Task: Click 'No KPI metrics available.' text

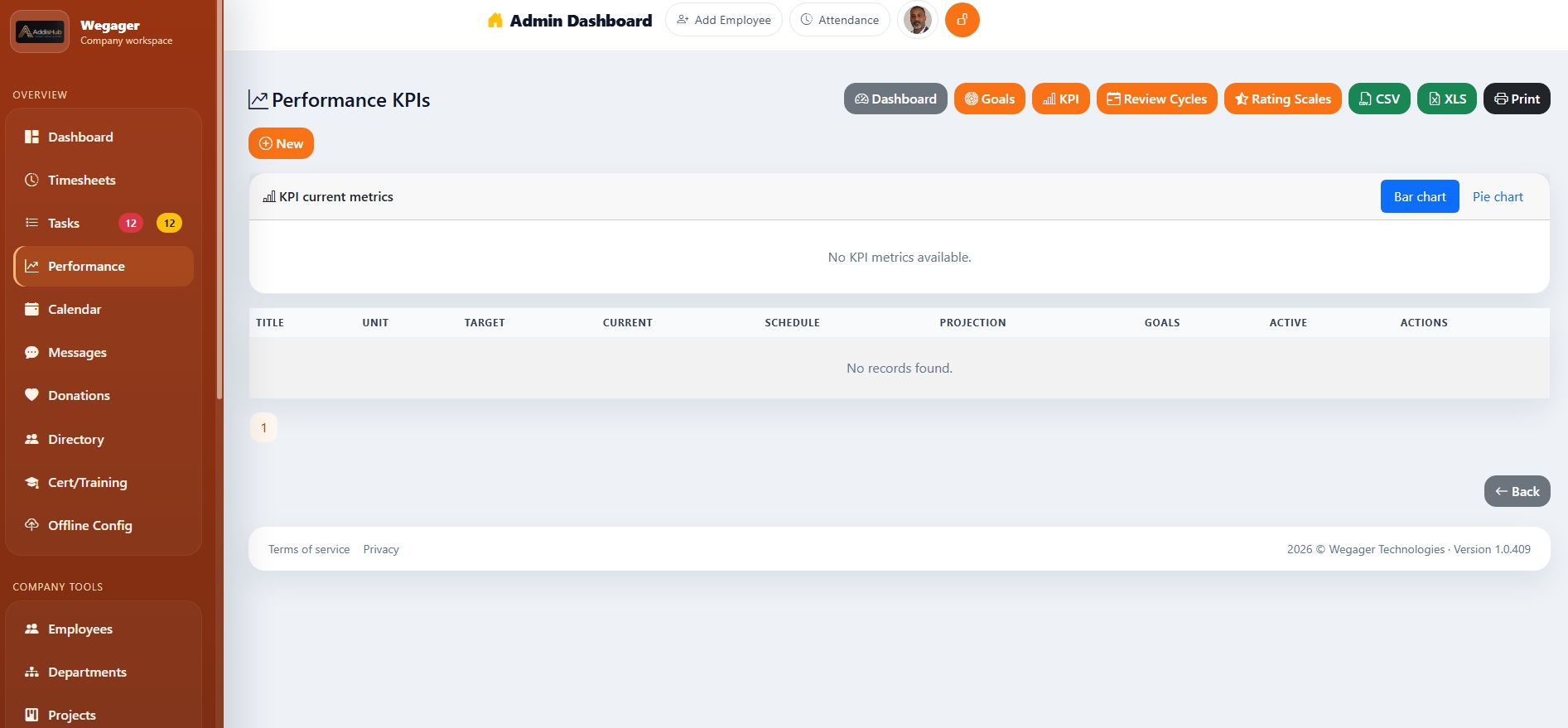Action: pos(900,258)
